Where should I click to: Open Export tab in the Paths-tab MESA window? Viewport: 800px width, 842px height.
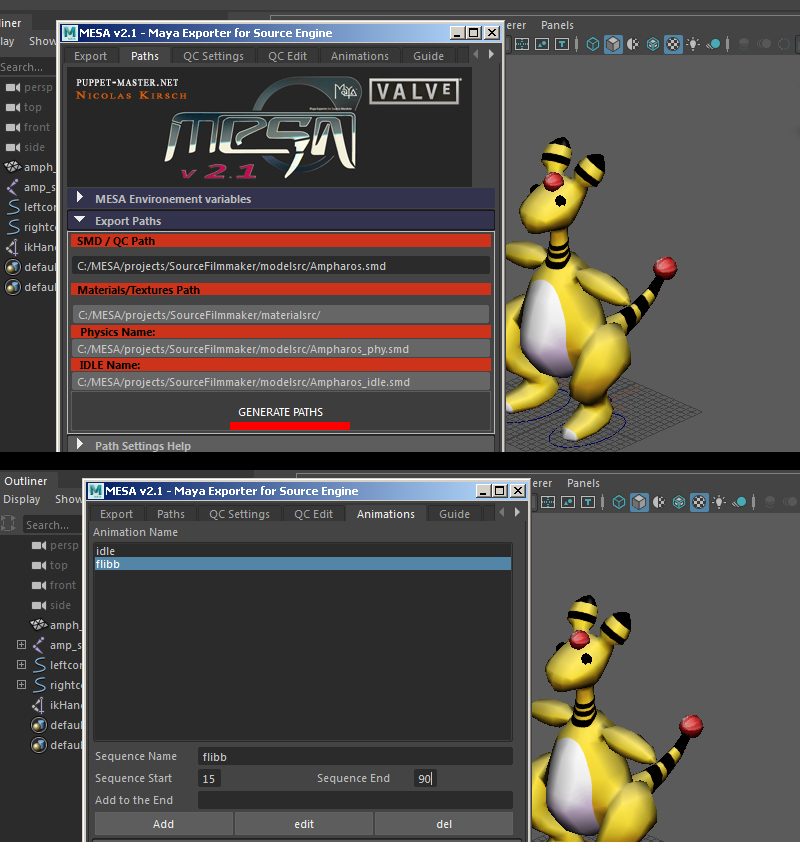click(90, 56)
